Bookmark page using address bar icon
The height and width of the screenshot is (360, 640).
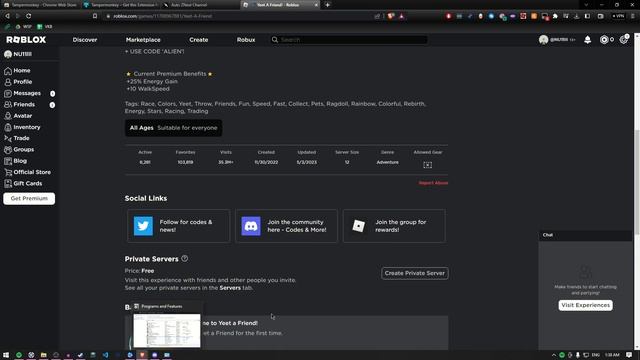click(x=95, y=16)
